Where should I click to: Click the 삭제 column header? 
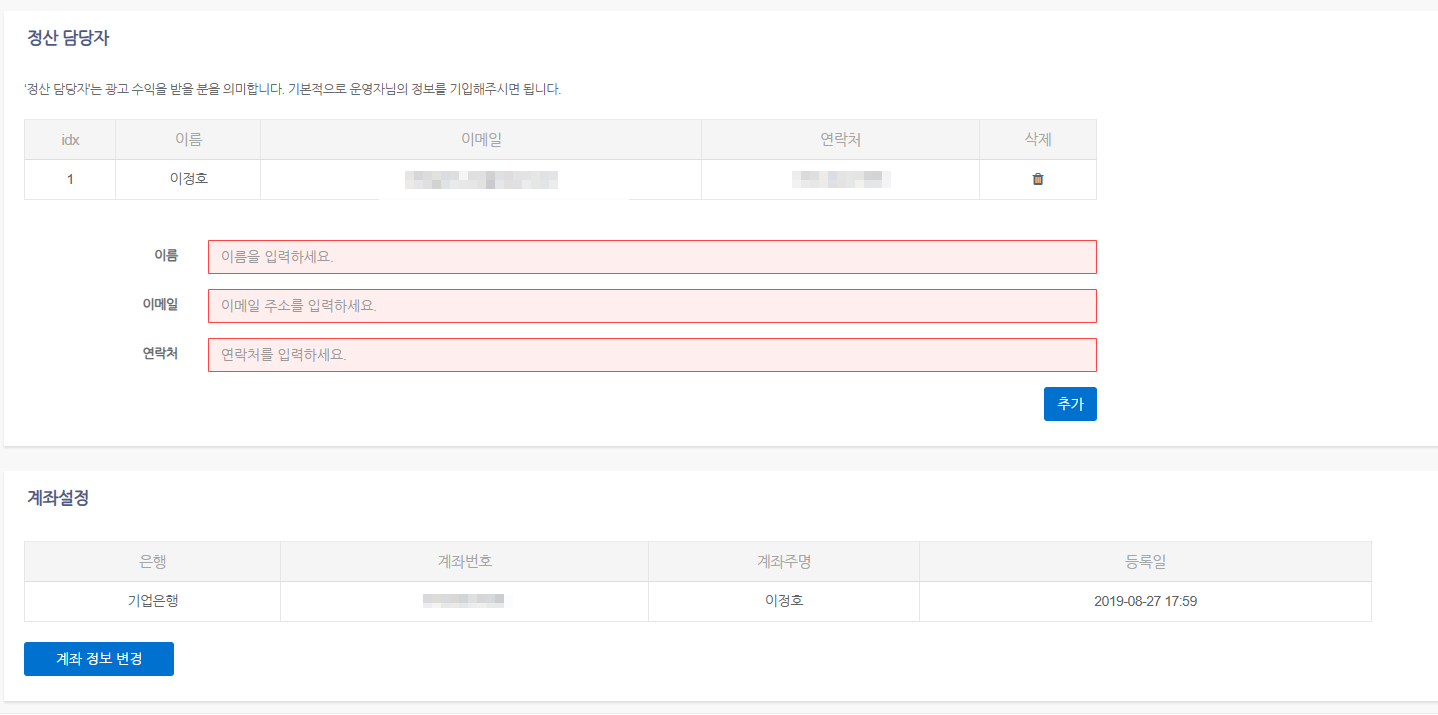pyautogui.click(x=1037, y=139)
